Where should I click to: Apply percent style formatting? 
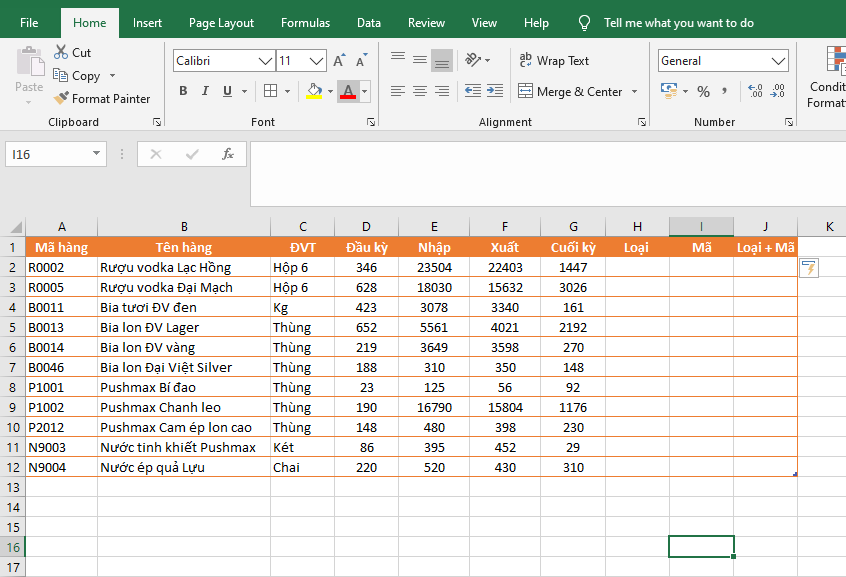[x=703, y=91]
